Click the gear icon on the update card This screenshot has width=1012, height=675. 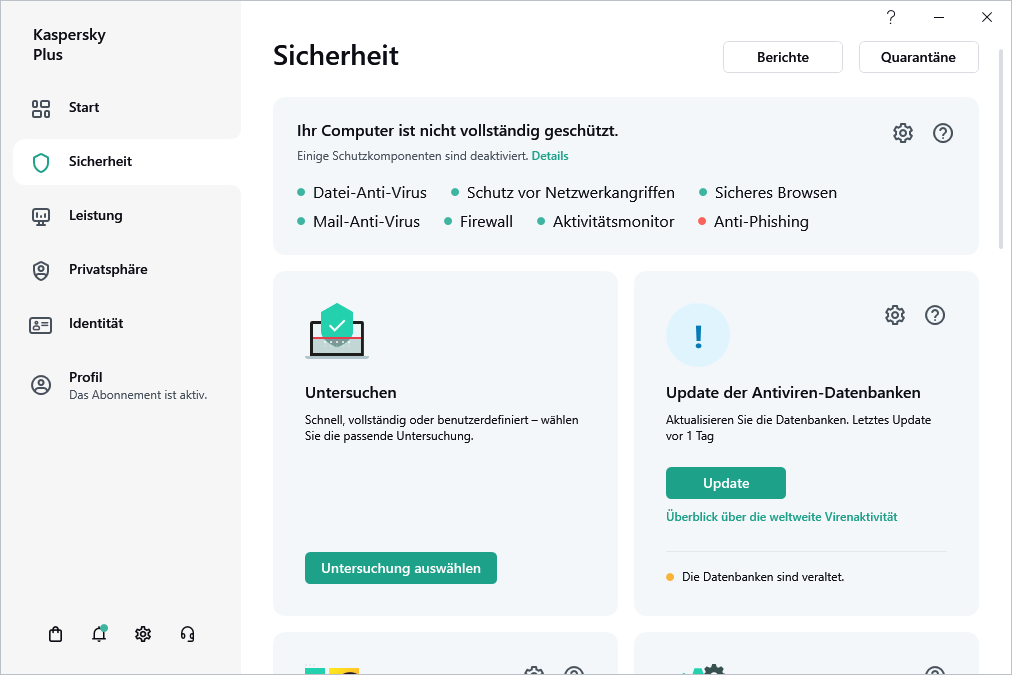coord(895,315)
